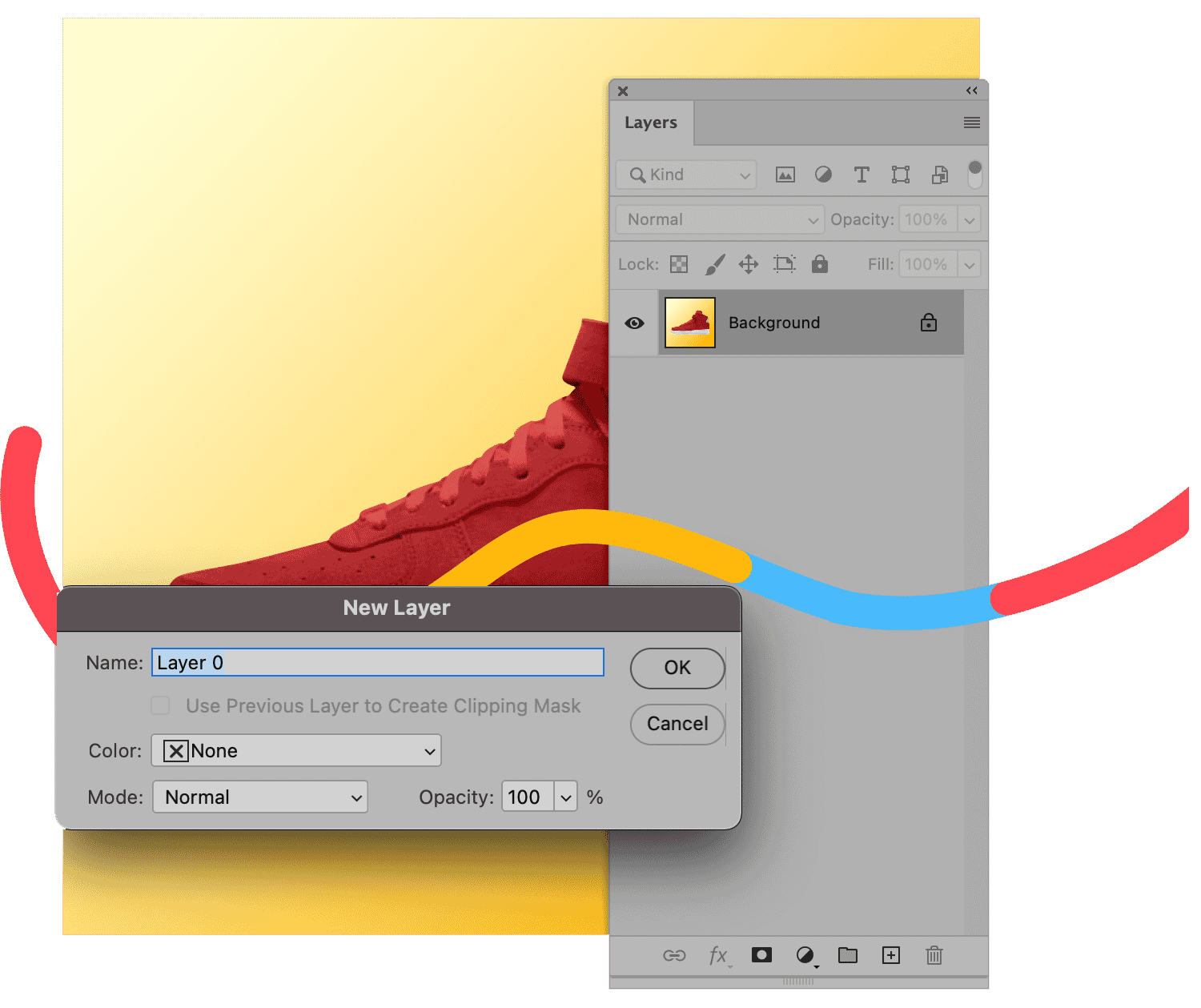
Task: Filter layers by type (T) icon
Action: point(862,175)
